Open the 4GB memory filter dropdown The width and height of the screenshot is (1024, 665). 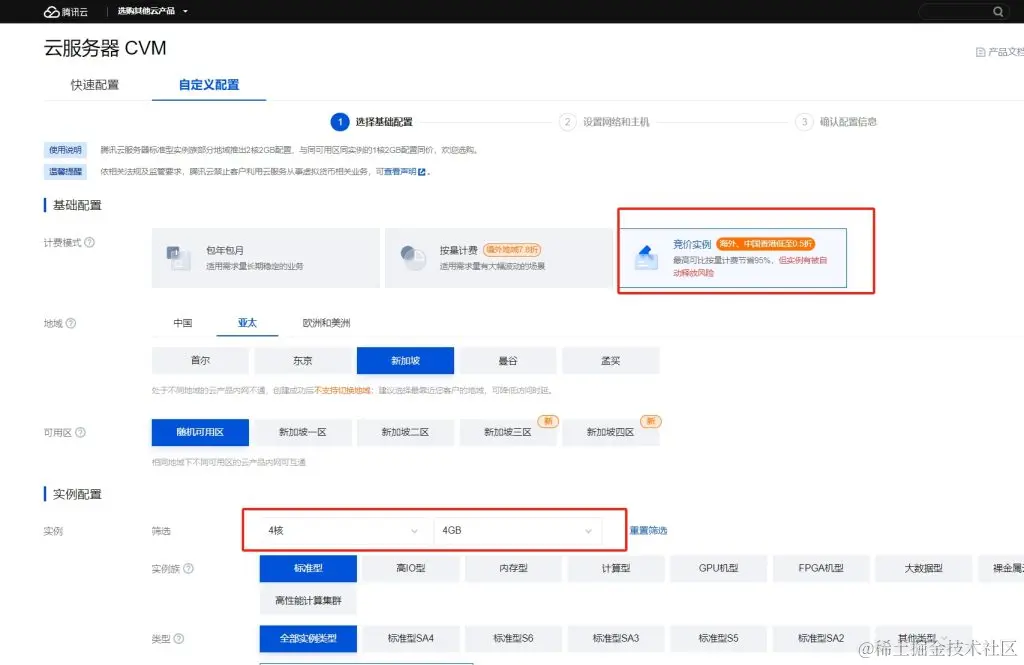coord(516,530)
